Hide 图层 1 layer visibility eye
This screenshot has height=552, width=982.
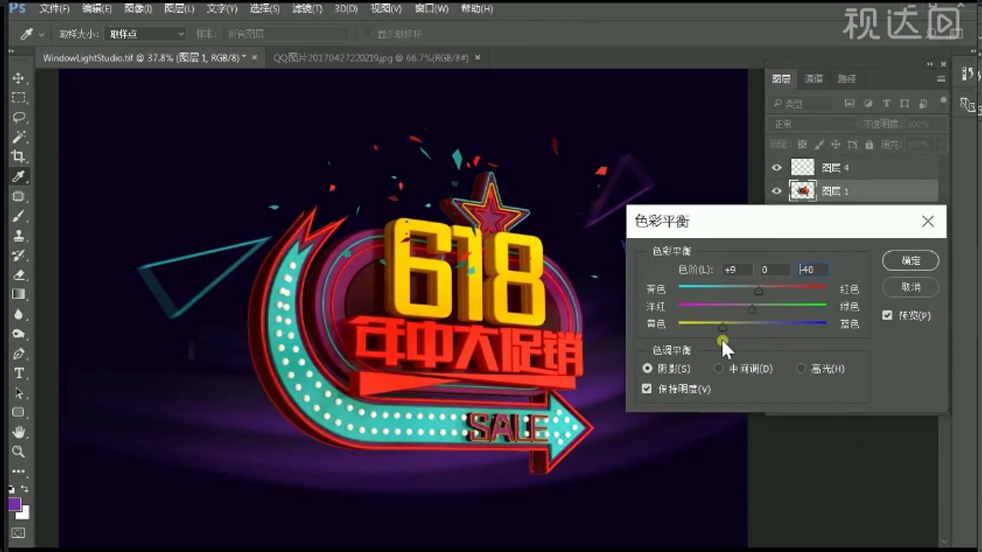click(x=777, y=191)
